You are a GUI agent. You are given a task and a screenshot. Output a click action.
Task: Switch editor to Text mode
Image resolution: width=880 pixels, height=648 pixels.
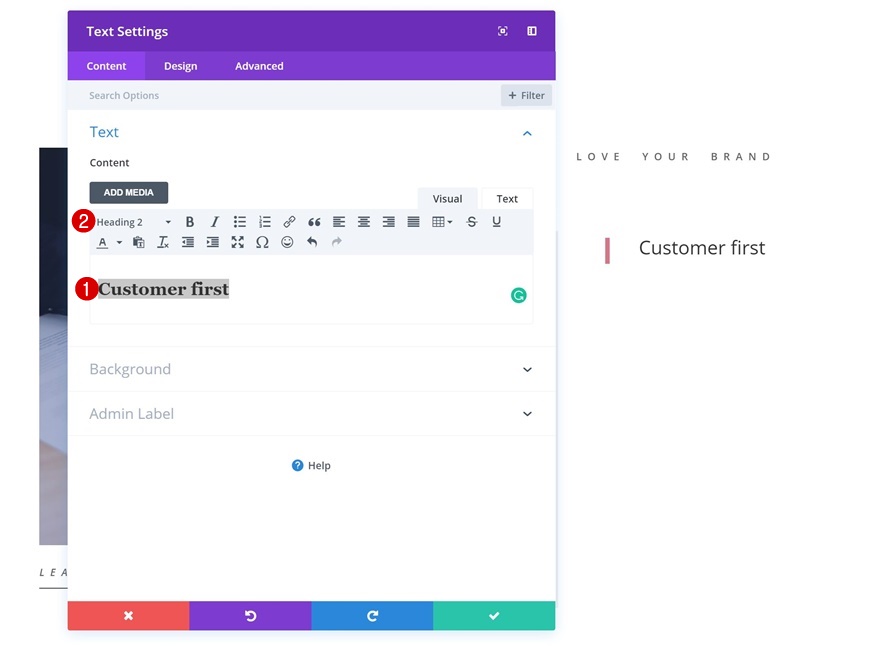pyautogui.click(x=507, y=199)
